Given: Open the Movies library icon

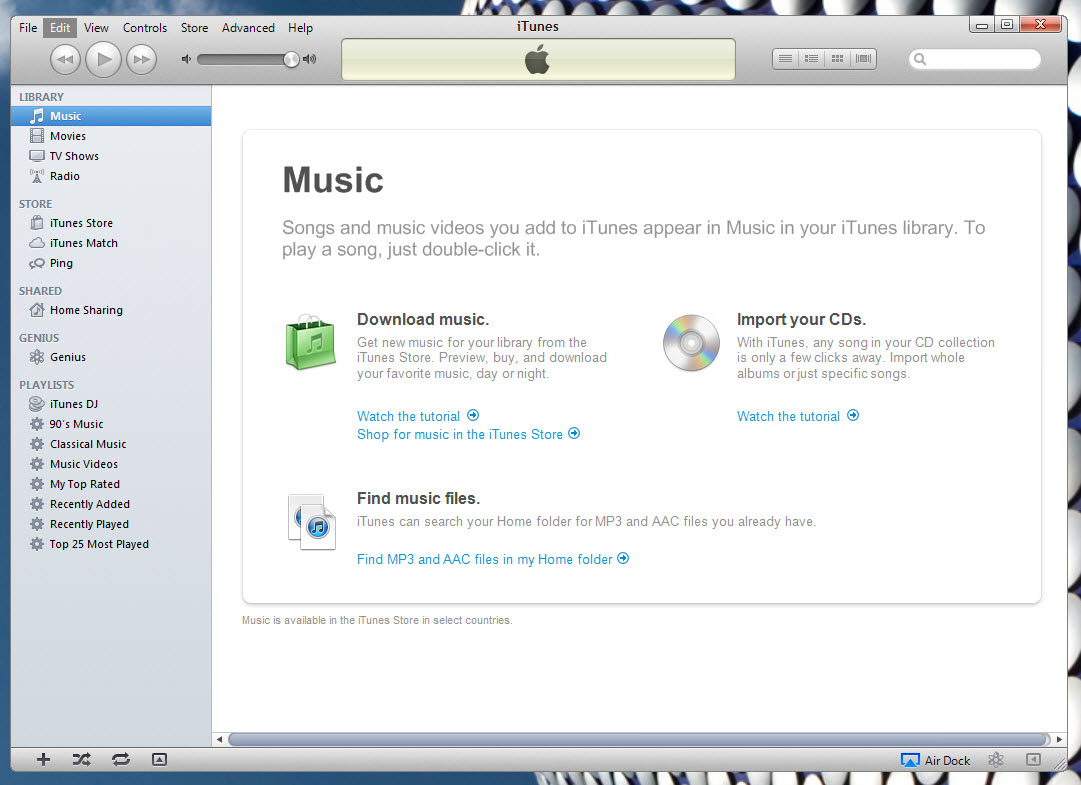Looking at the screenshot, I should tap(37, 136).
